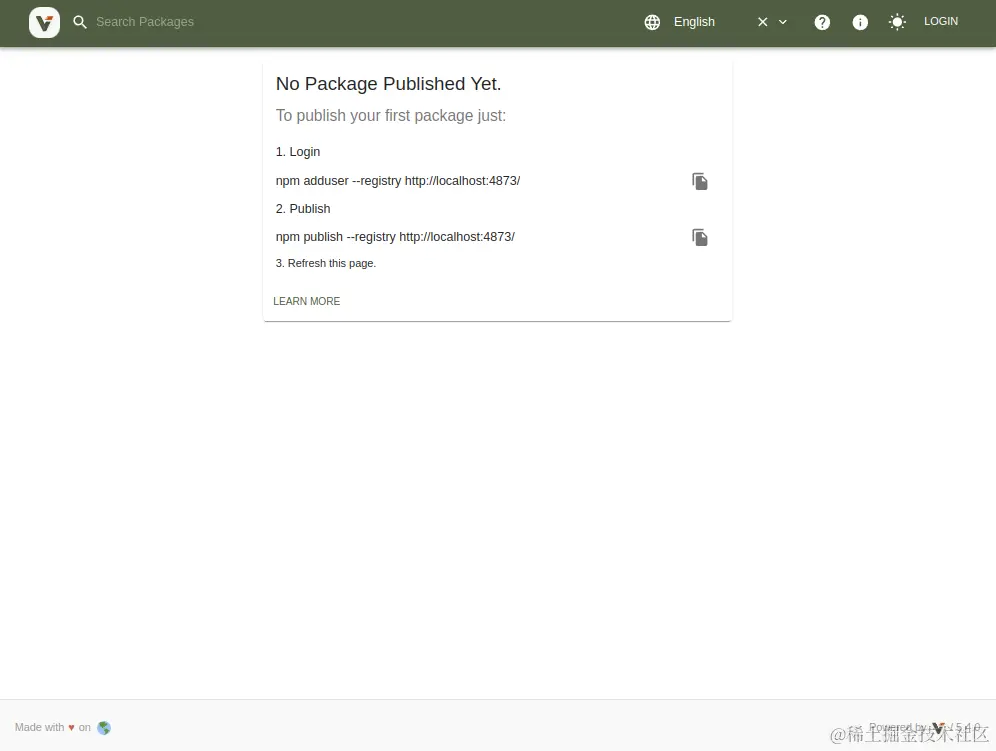Click the 'No Package Published Yet.' heading
The width and height of the screenshot is (996, 751).
coord(388,84)
